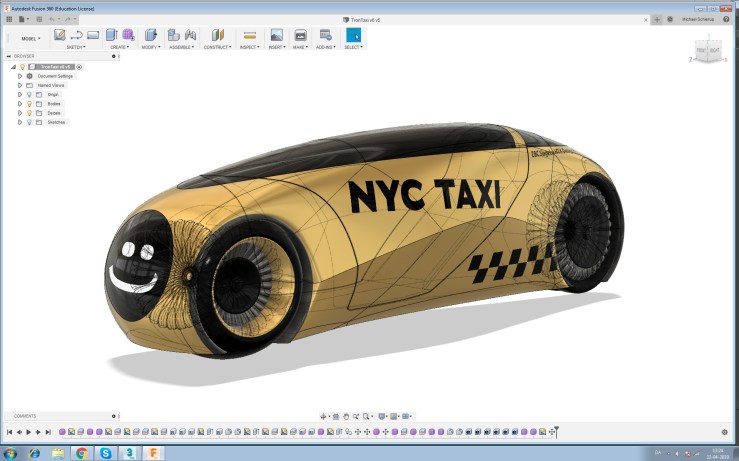Select the first purple timeline feature

tap(62, 432)
